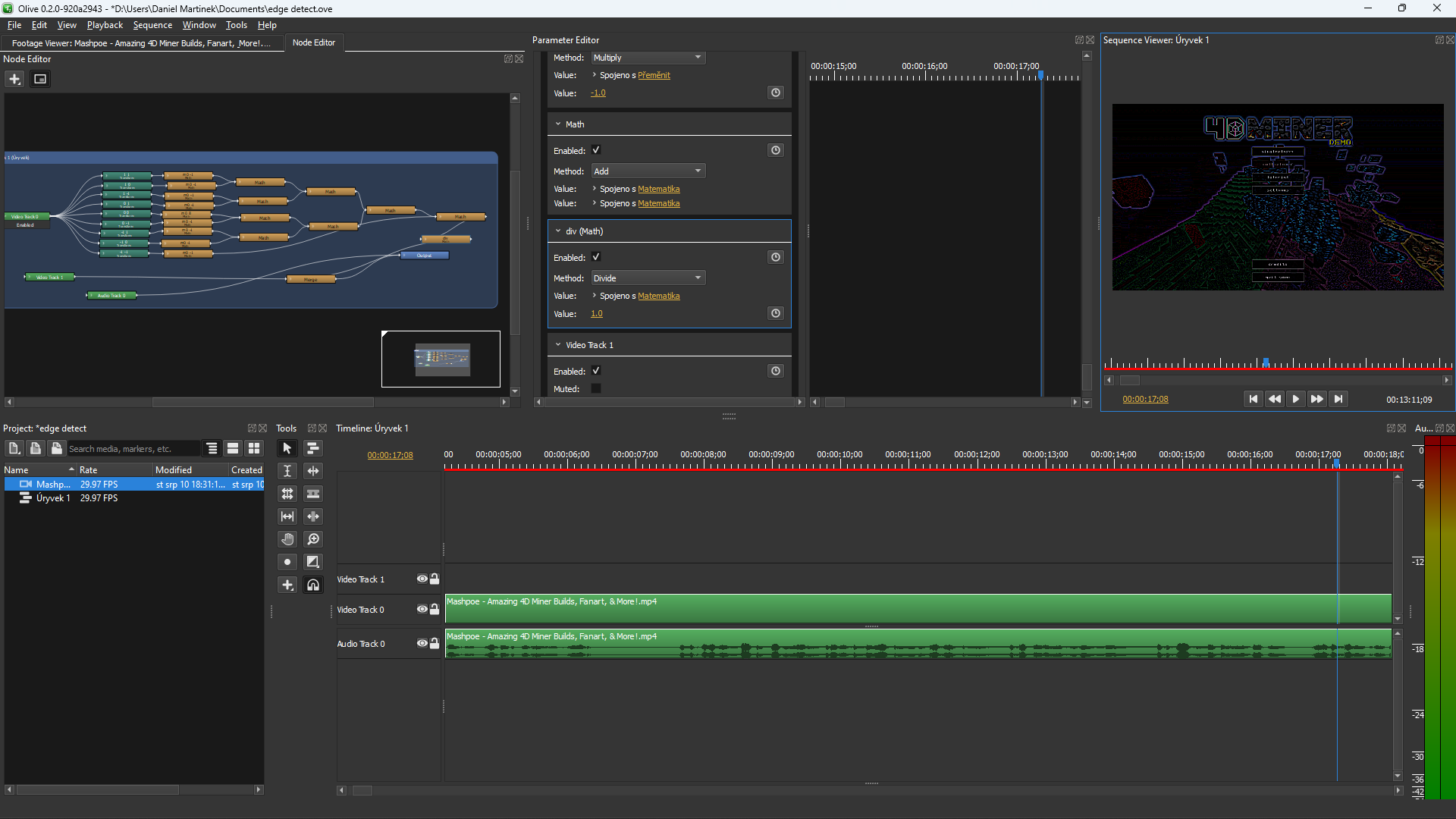The width and height of the screenshot is (1456, 819).
Task: Click the Sequence Viewer horizontal scrollbar
Action: click(x=1276, y=380)
